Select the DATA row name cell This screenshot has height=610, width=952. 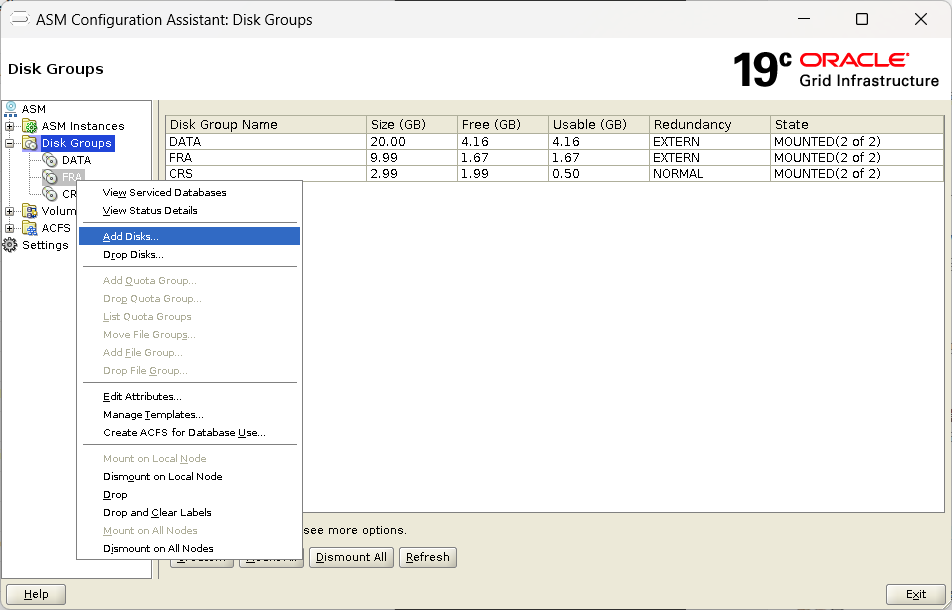pyautogui.click(x=266, y=141)
